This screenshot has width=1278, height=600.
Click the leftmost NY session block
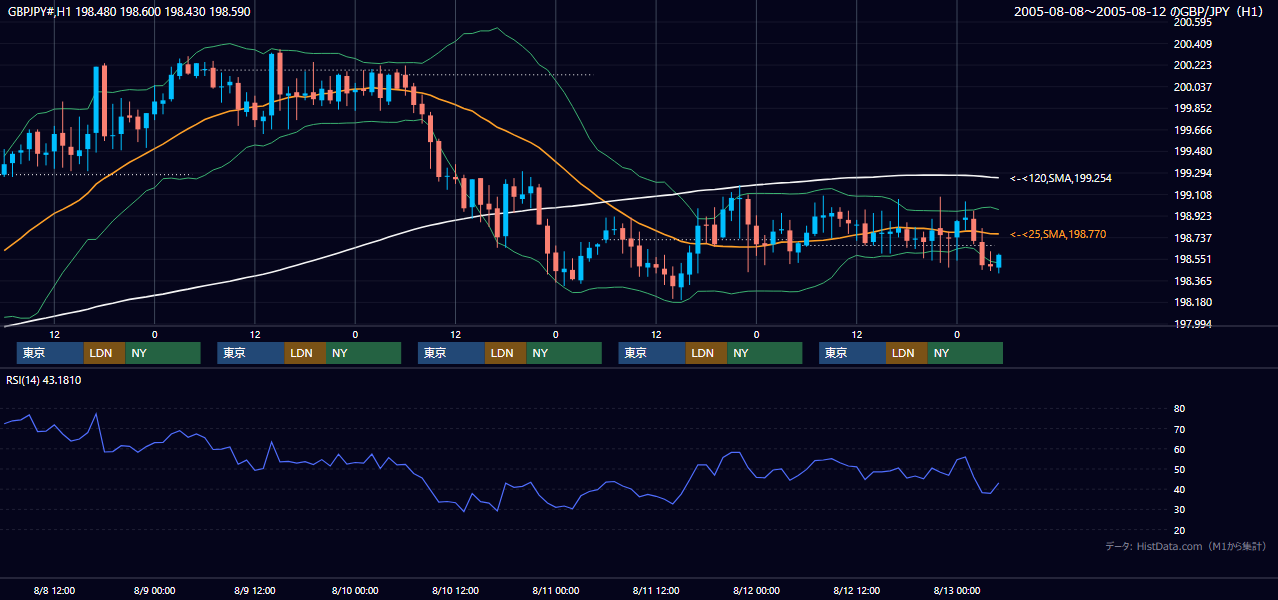tap(162, 353)
